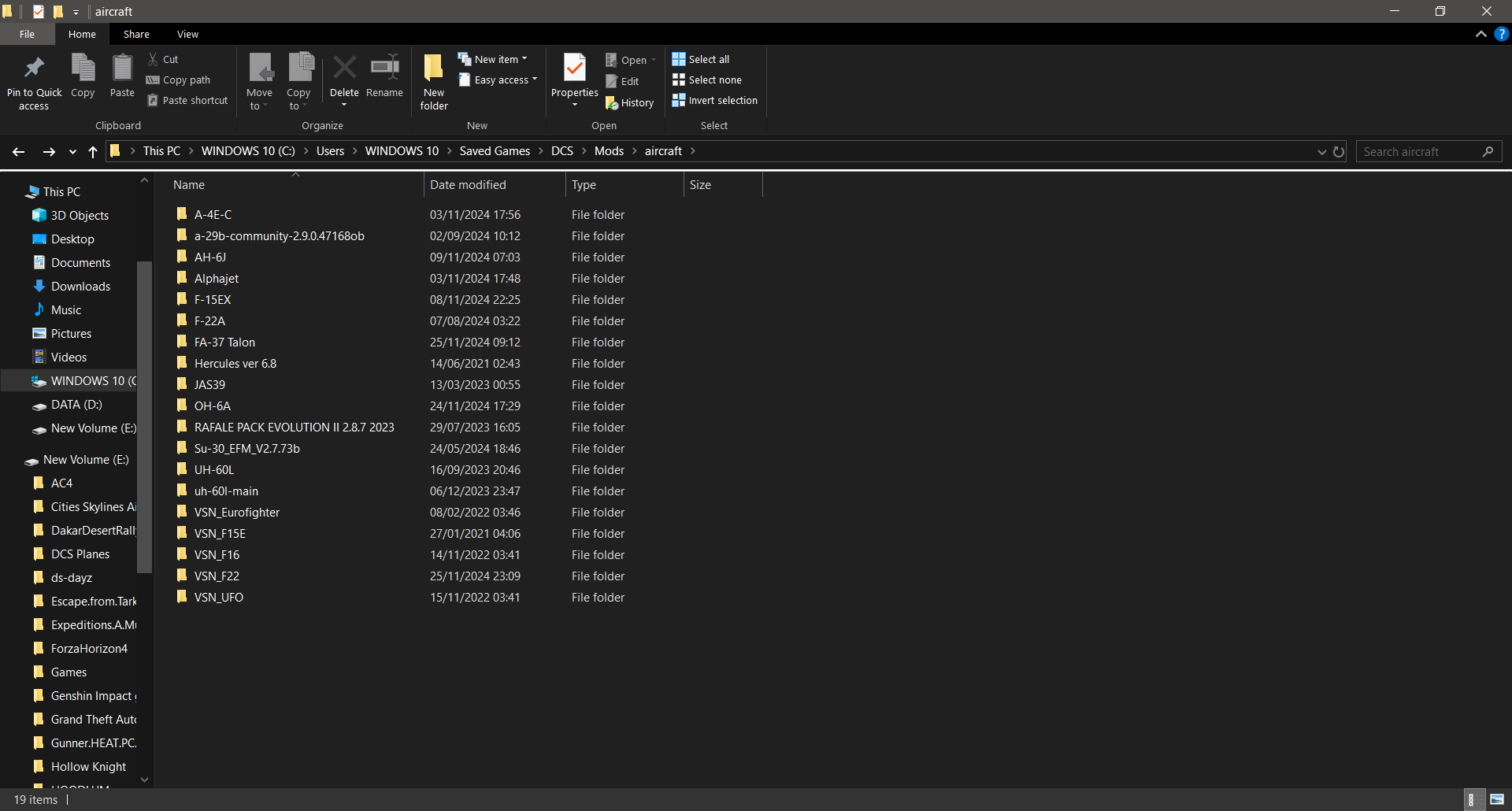This screenshot has height=811, width=1512.
Task: Sort by Name column header
Action: [x=295, y=185]
